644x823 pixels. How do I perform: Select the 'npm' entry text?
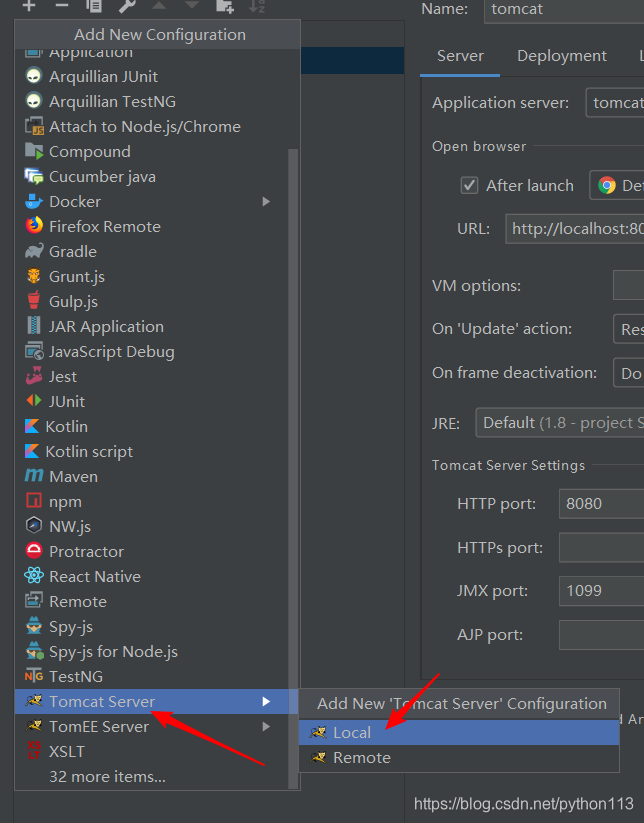point(65,502)
